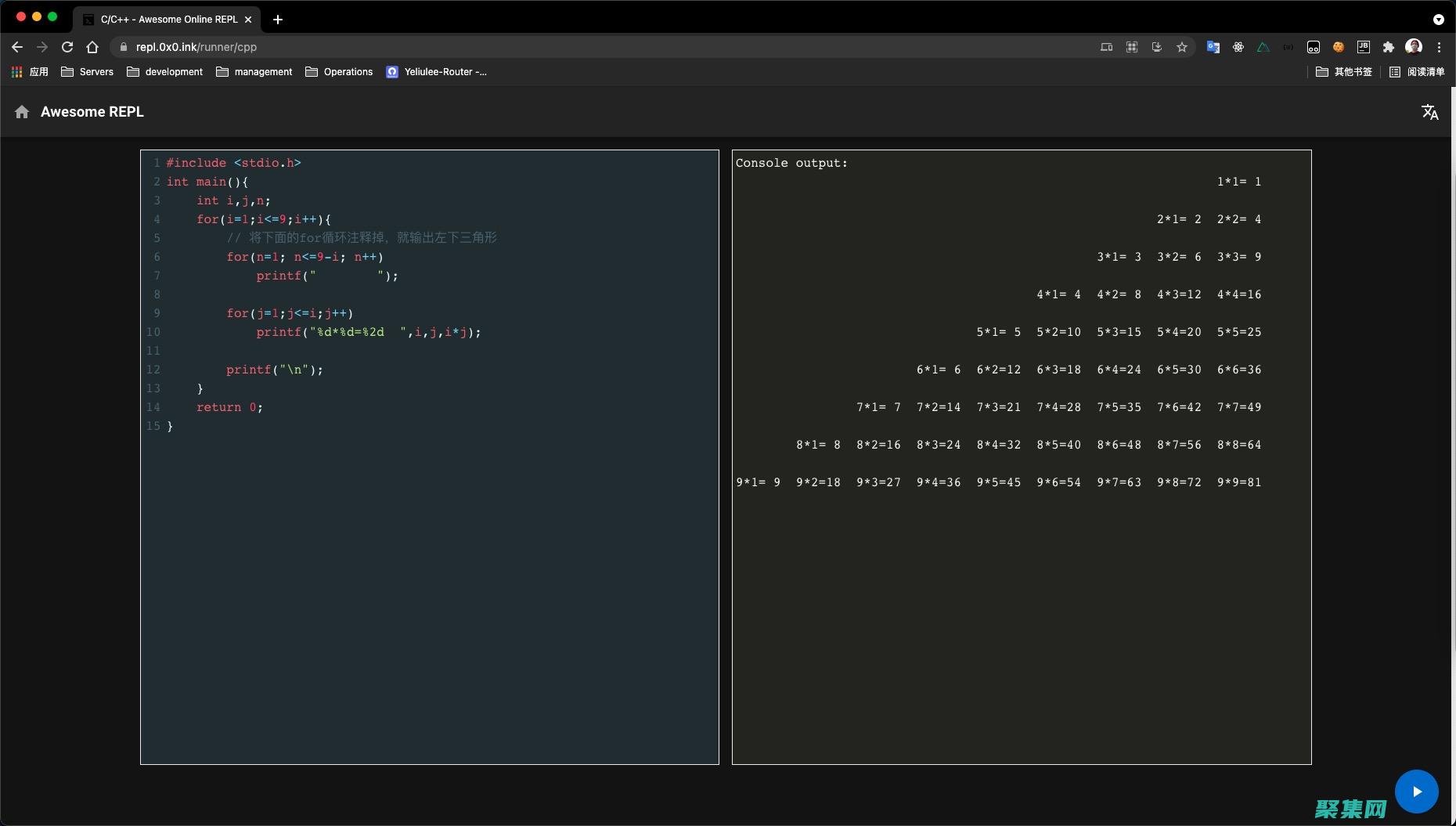The width and height of the screenshot is (1456, 826).
Task: Open the language switcher icon on the right
Action: coord(1431,112)
